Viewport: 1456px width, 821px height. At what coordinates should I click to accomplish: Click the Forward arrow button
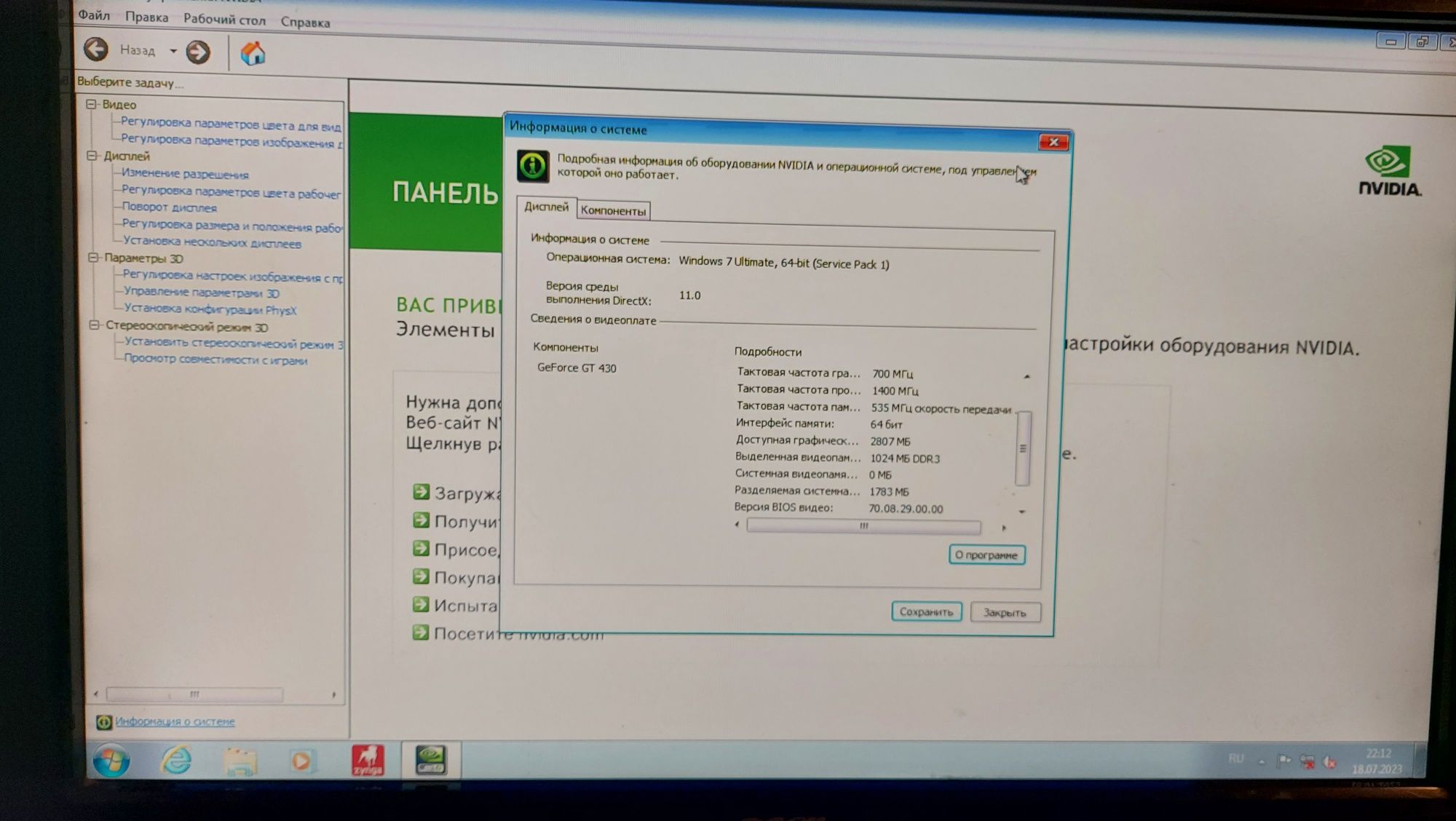[x=198, y=52]
